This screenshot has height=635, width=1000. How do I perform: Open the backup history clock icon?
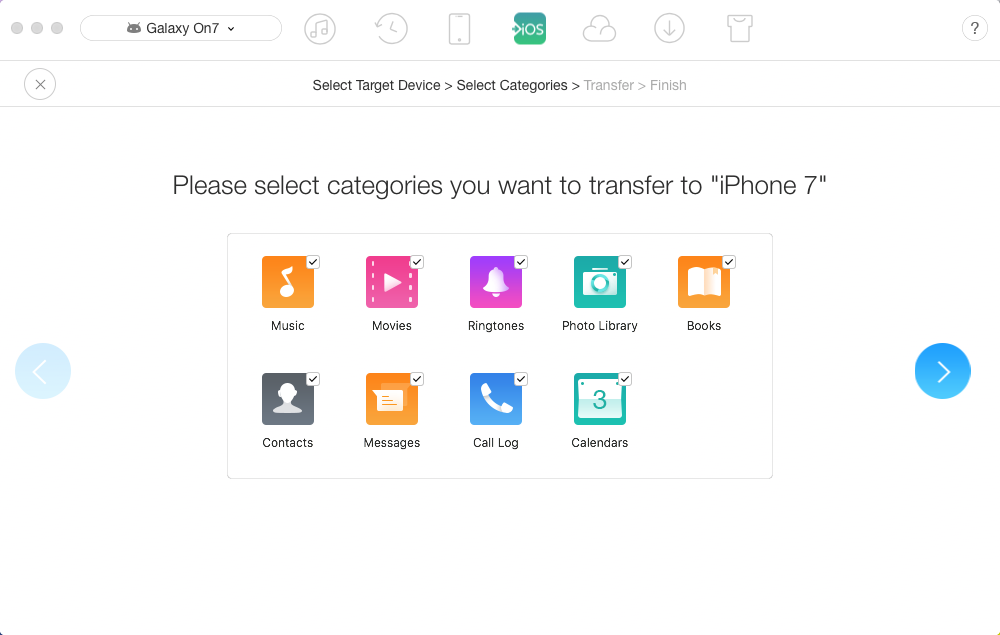[390, 29]
